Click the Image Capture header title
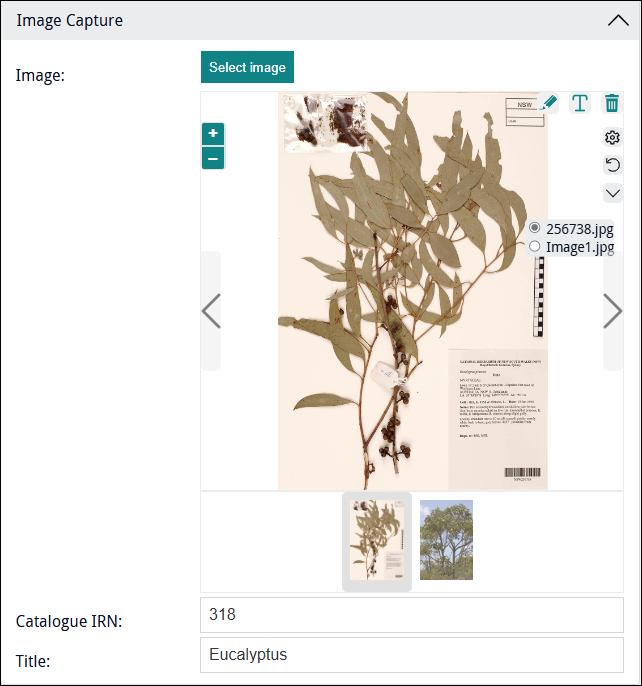Viewport: 642px width, 686px height. 70,21
